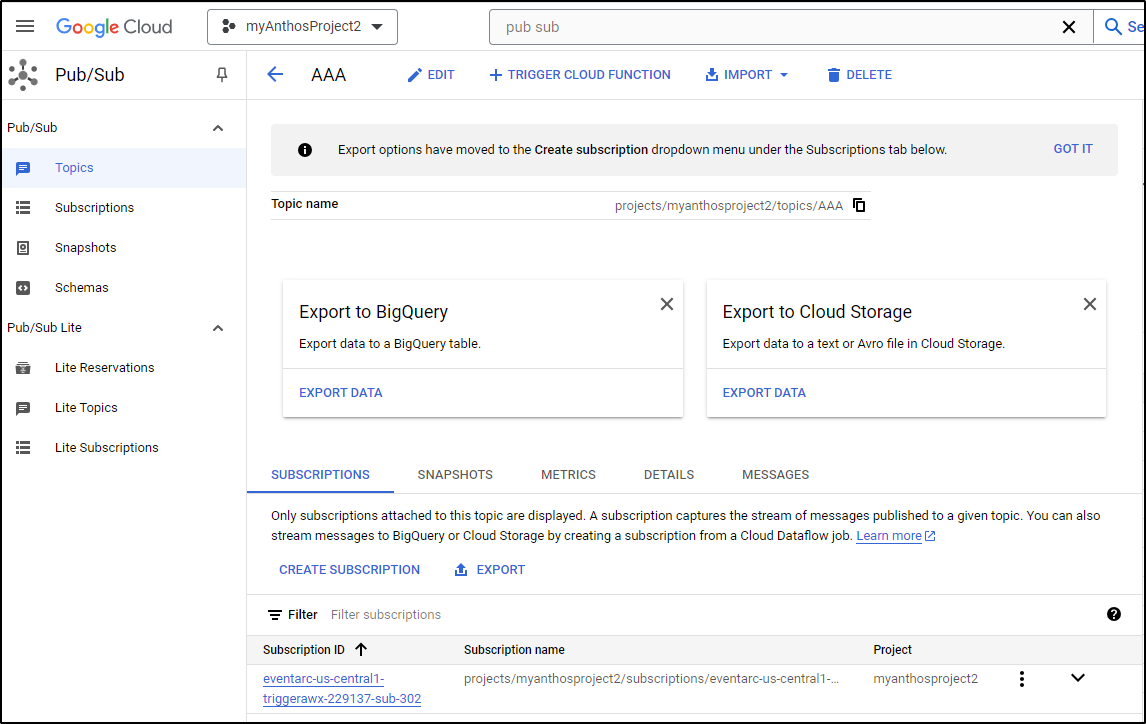The image size is (1146, 724).
Task: Click the Google Cloud logo
Action: pyautogui.click(x=114, y=27)
